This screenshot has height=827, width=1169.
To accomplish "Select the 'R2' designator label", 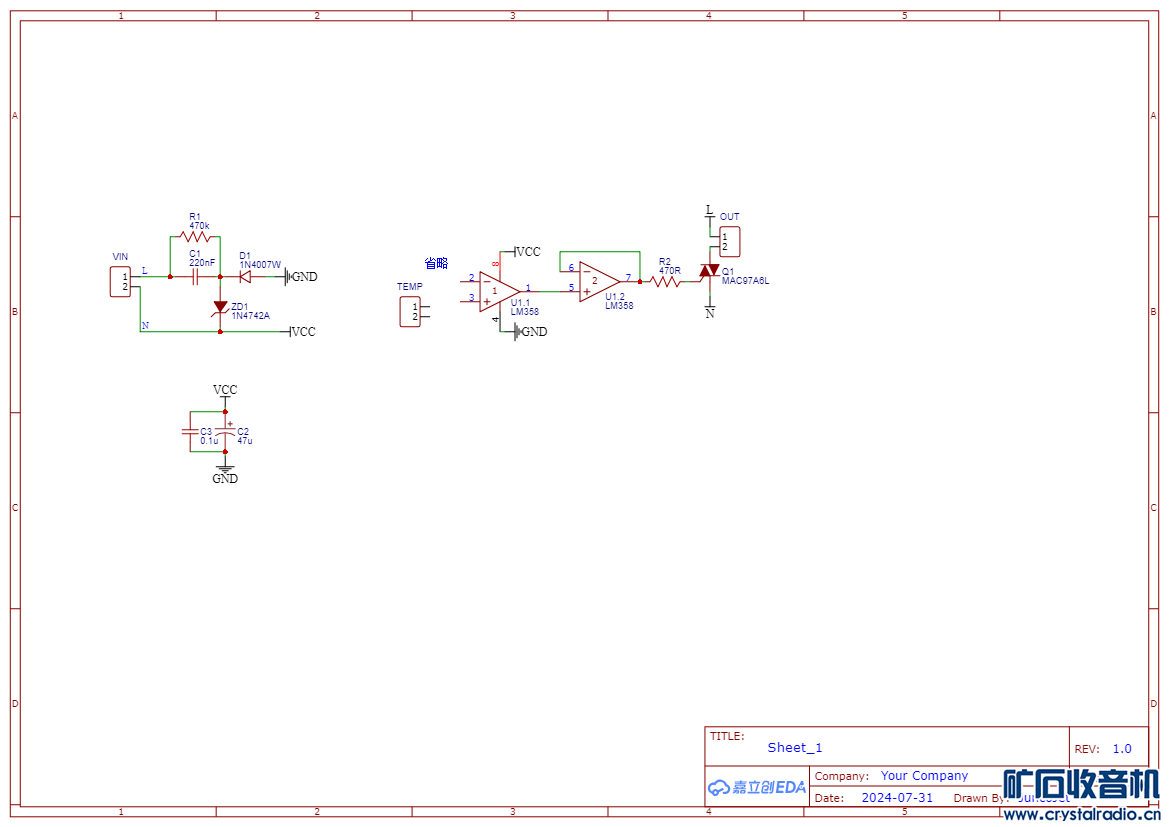I will click(x=665, y=262).
